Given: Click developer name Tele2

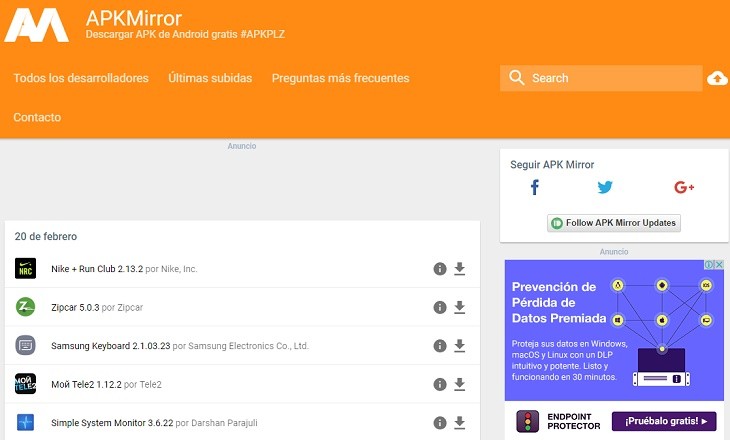Looking at the screenshot, I should pyautogui.click(x=151, y=385).
